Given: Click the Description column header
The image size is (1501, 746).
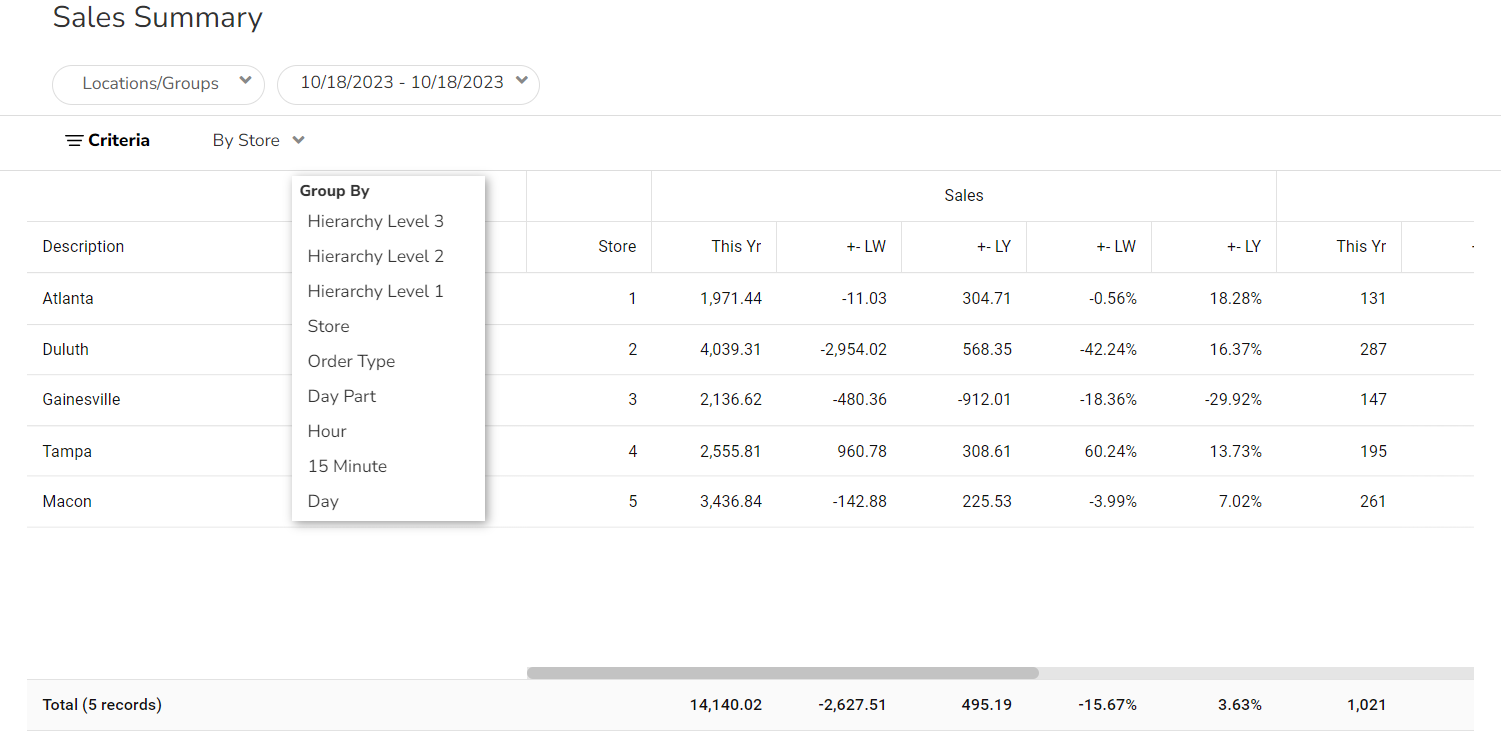Looking at the screenshot, I should [x=83, y=247].
